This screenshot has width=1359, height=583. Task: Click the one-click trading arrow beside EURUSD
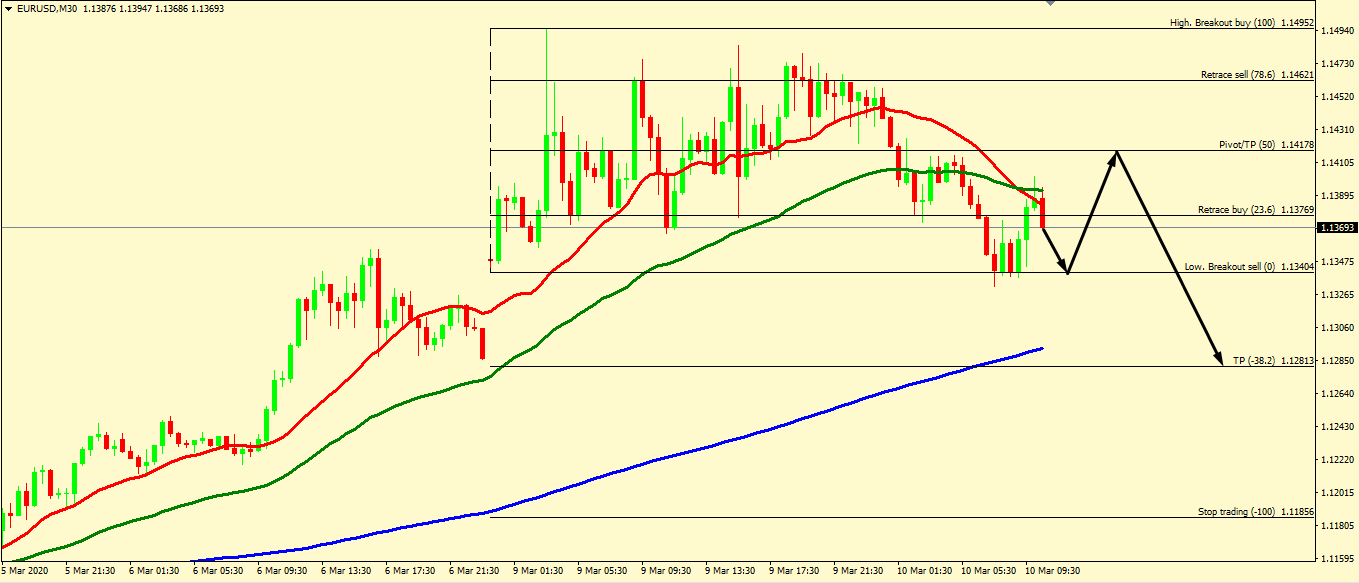point(8,8)
